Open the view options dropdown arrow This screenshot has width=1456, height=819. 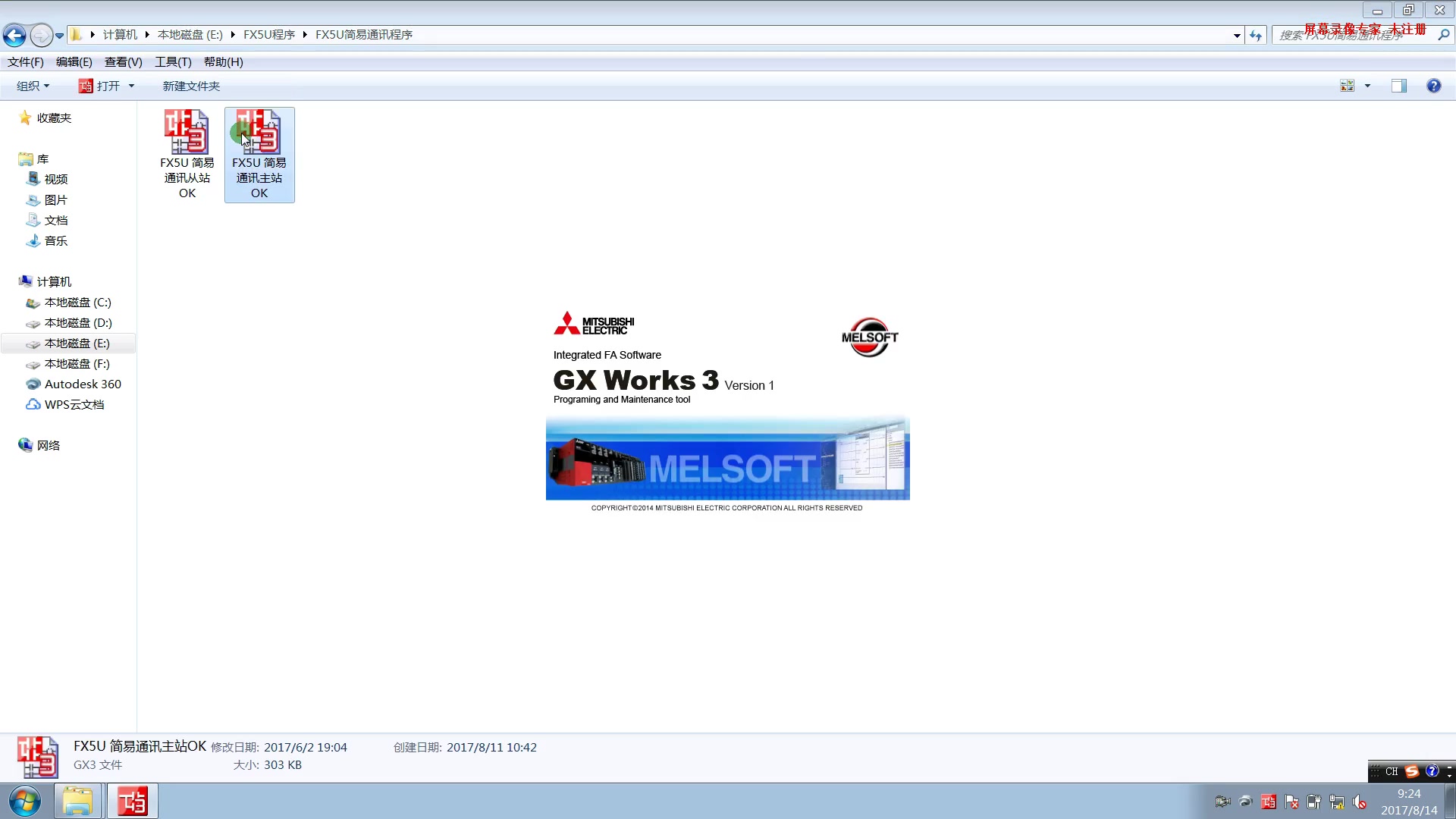1367,86
